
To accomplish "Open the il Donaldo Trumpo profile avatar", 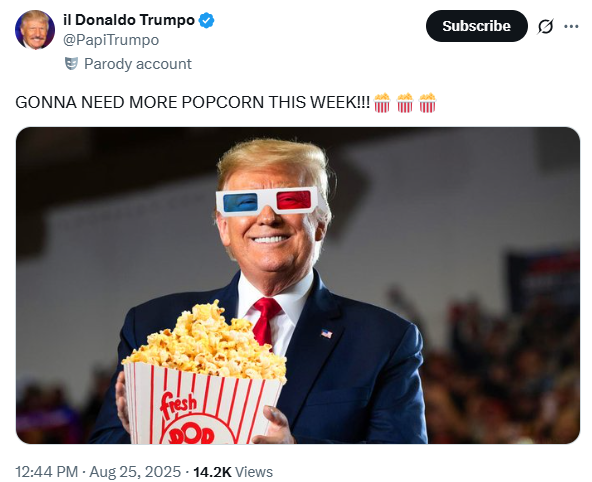I will point(35,30).
